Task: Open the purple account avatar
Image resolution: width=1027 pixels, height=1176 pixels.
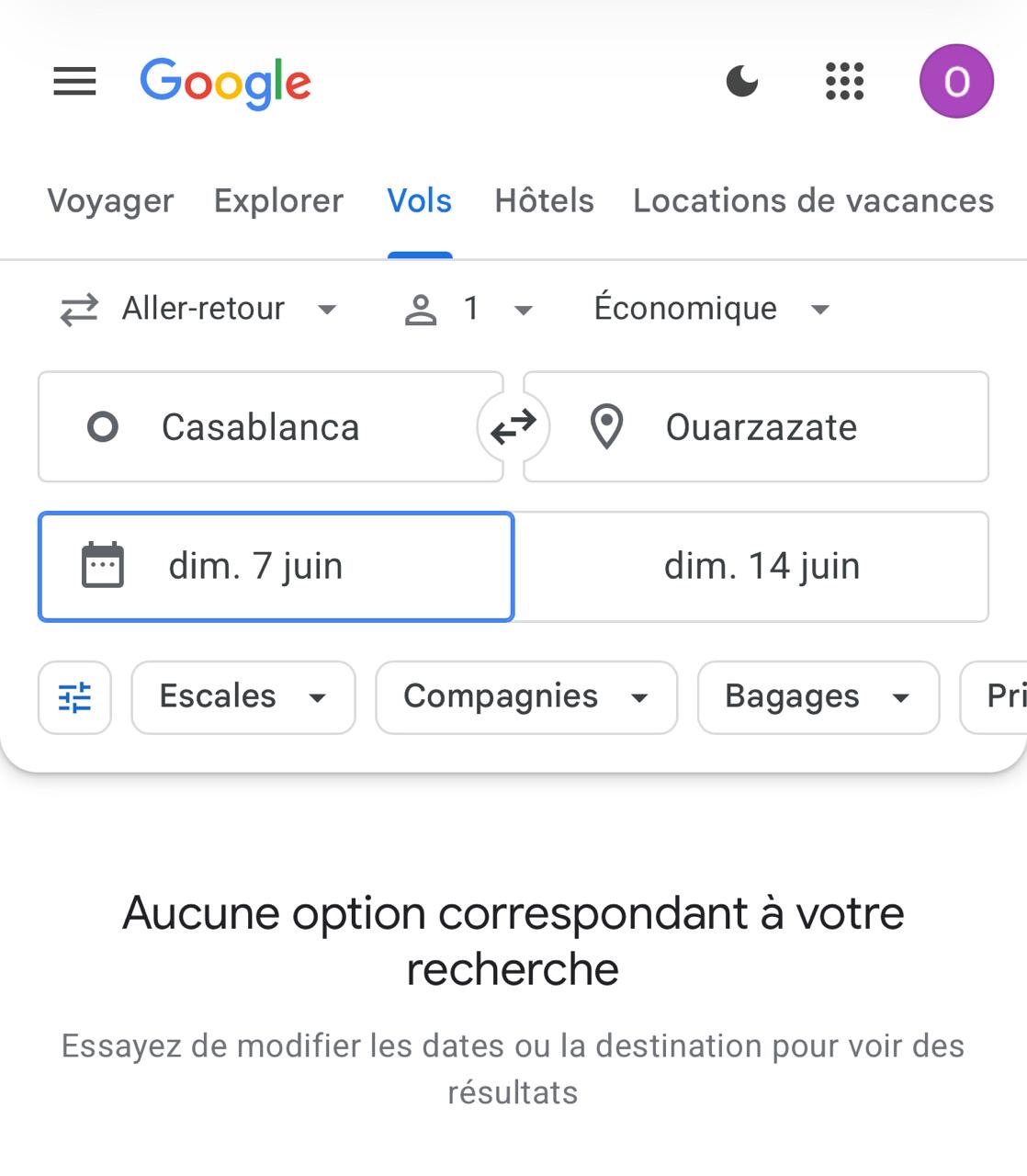Action: click(956, 82)
